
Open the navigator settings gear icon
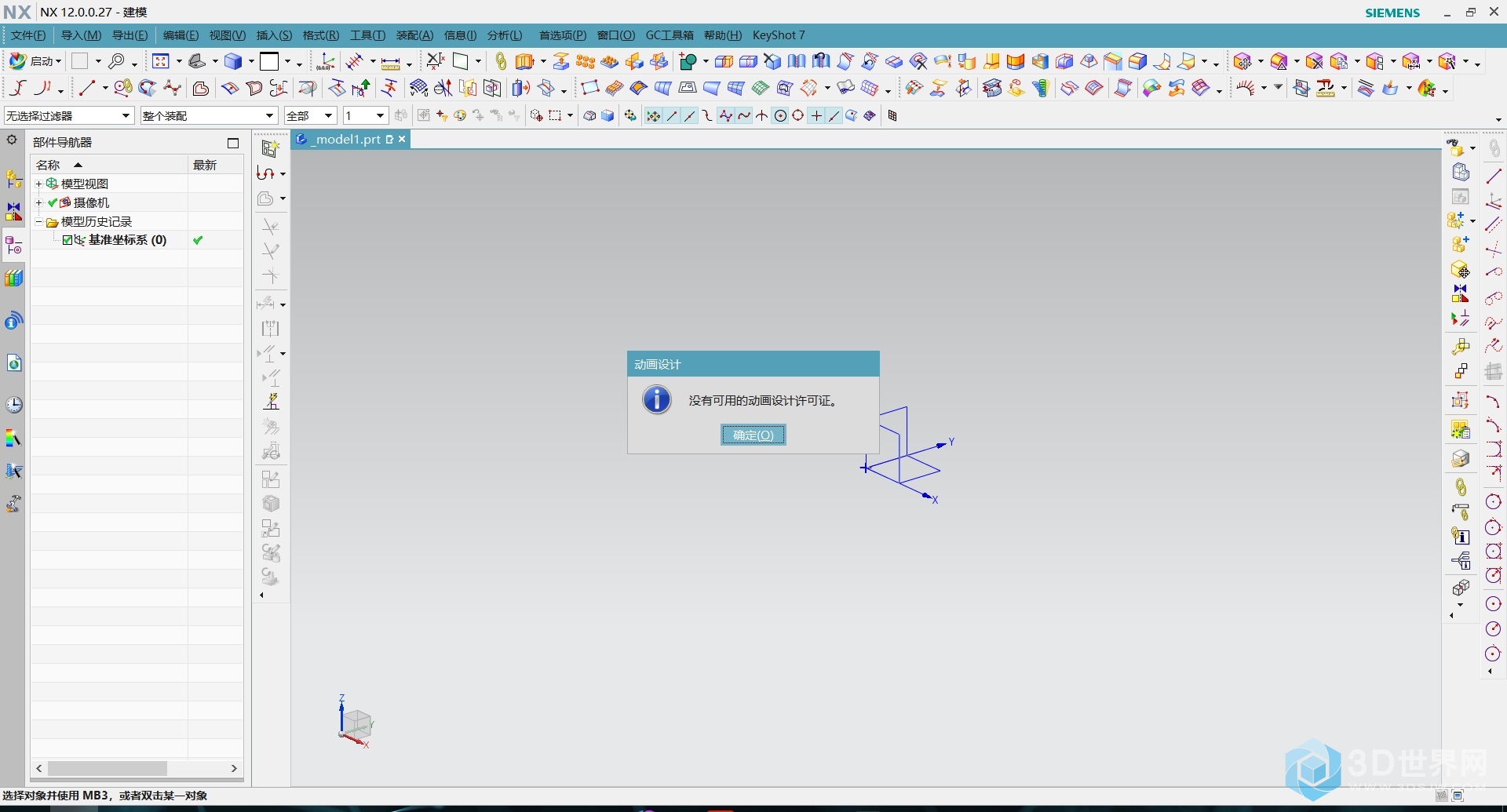(x=12, y=140)
